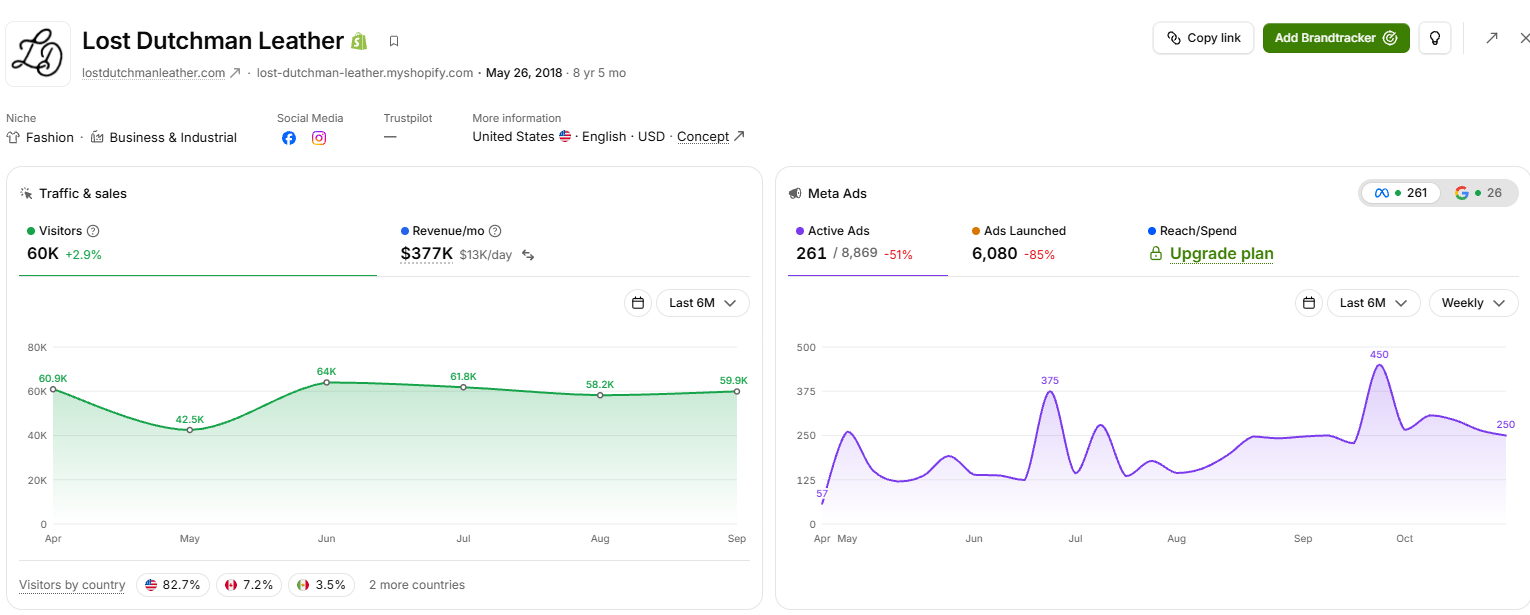
Task: Click the Mexico 3.5% country chip
Action: (x=321, y=585)
